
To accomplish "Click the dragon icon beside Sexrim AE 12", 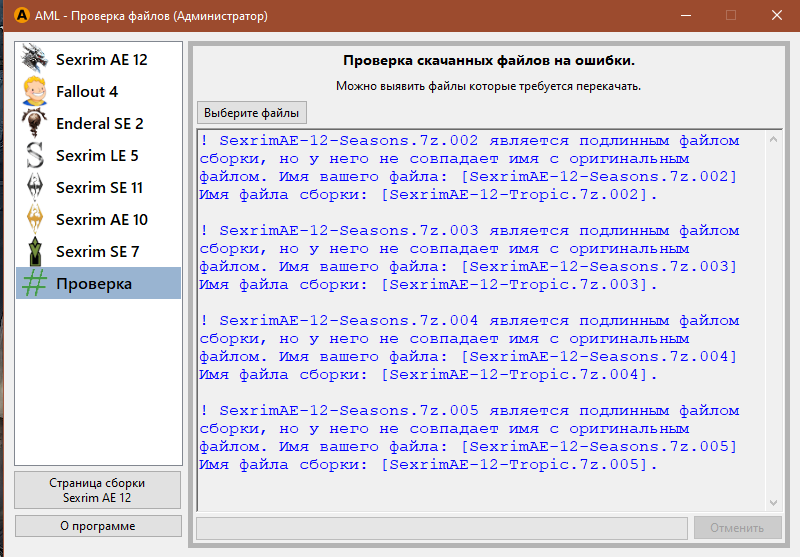I will pyautogui.click(x=35, y=59).
